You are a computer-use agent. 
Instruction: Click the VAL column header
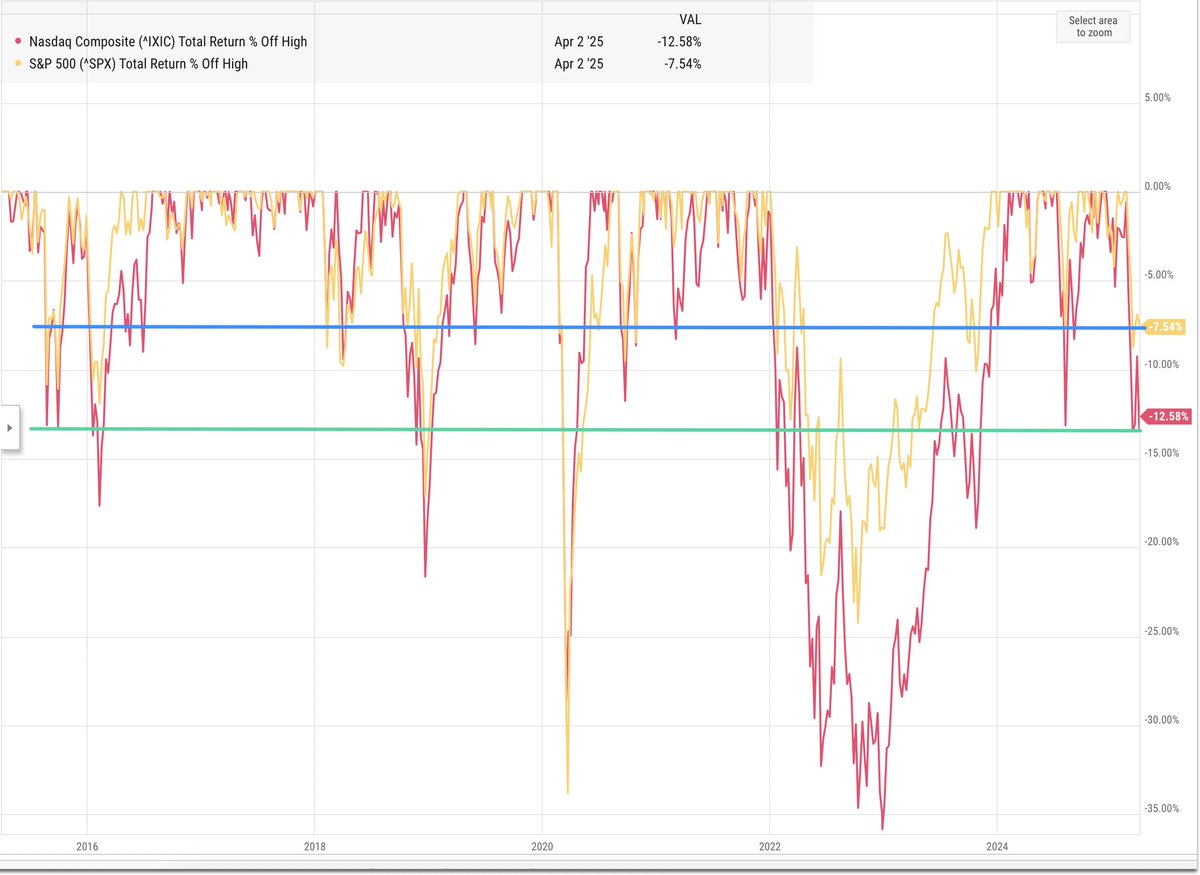tap(688, 18)
